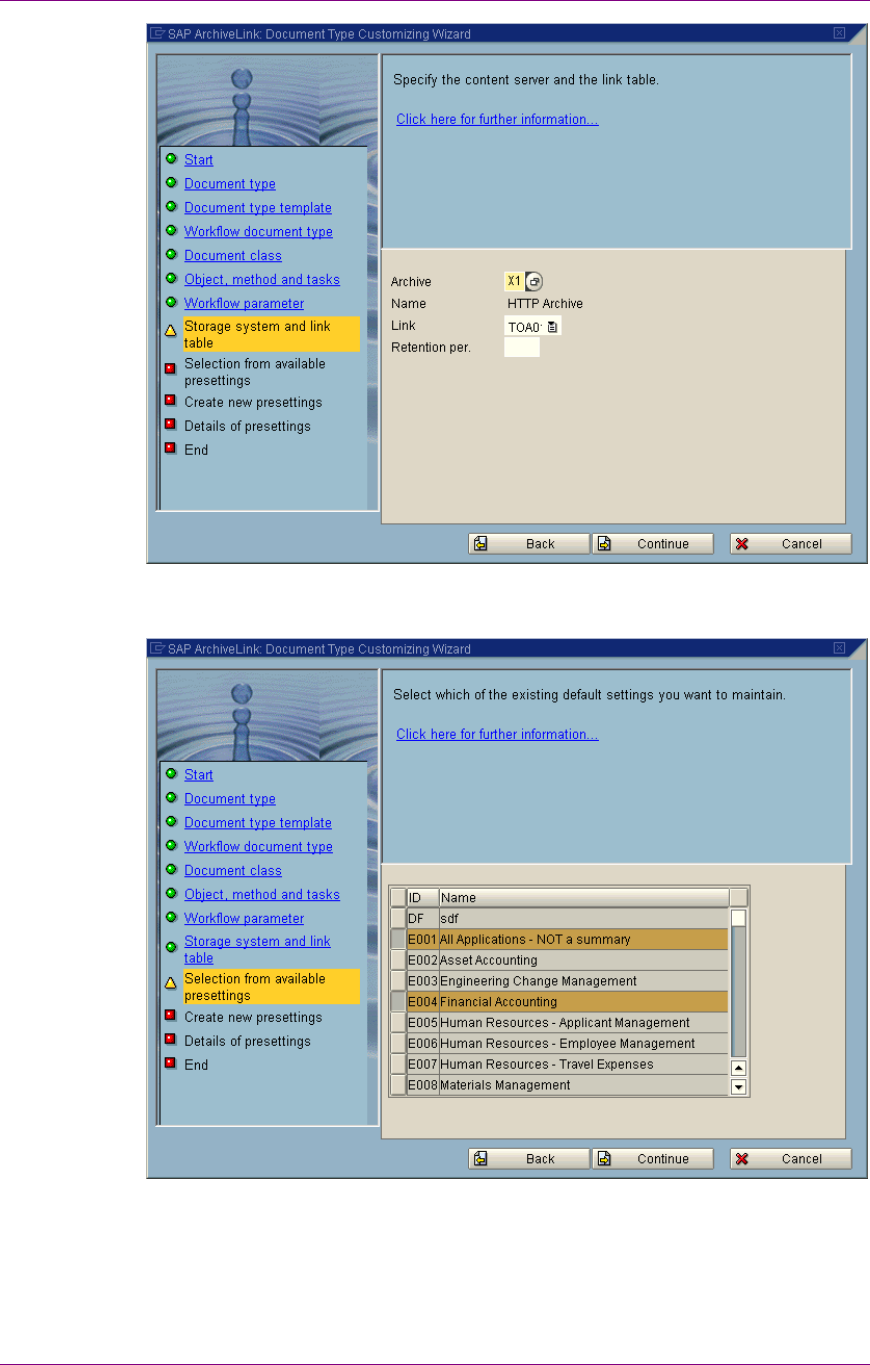This screenshot has width=870, height=1365.
Task: Click select-all corner box of presettings table
Action: click(398, 897)
